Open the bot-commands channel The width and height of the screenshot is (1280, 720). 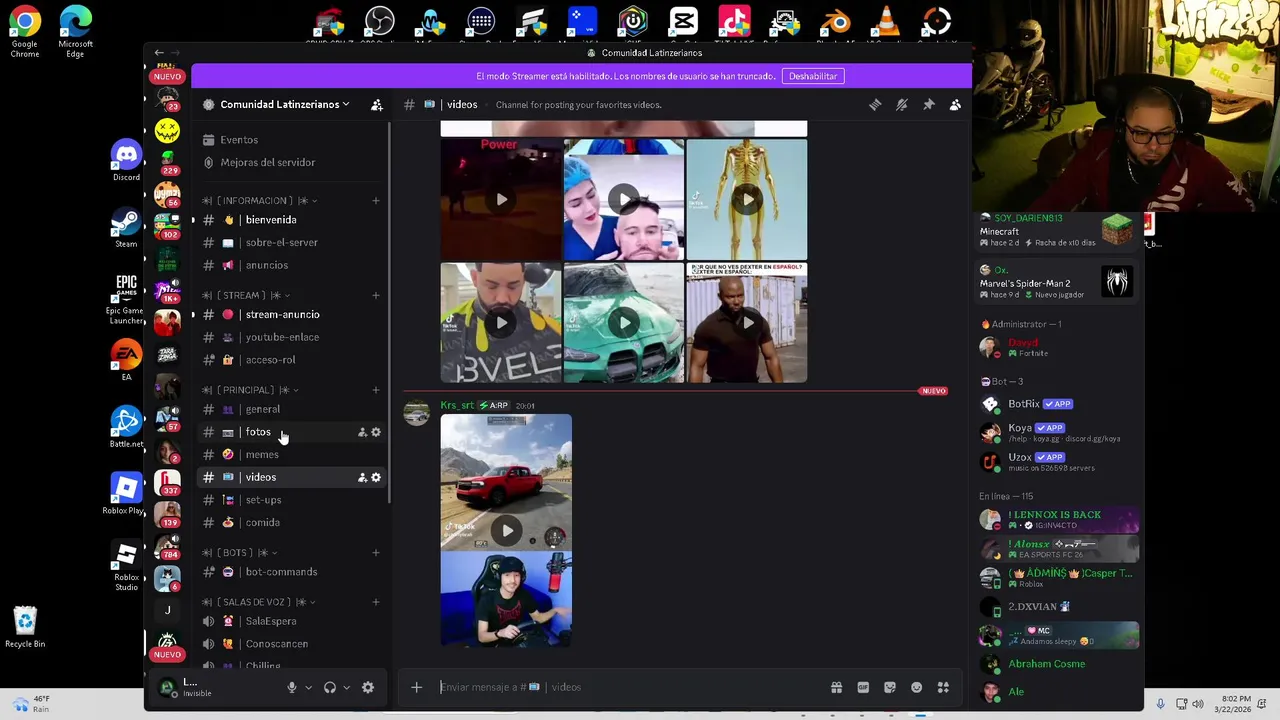tap(290, 572)
